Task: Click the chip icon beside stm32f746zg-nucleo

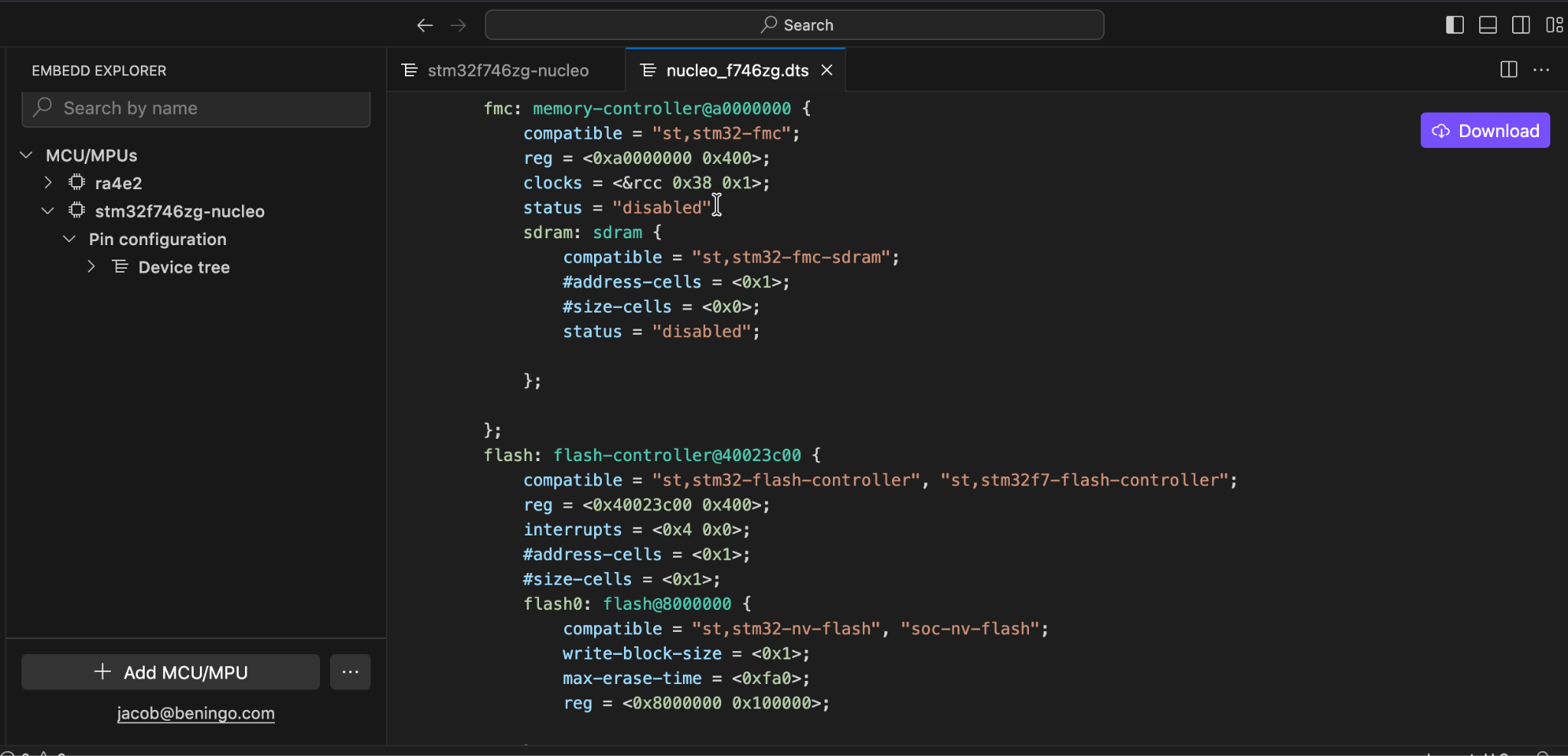Action: [76, 210]
